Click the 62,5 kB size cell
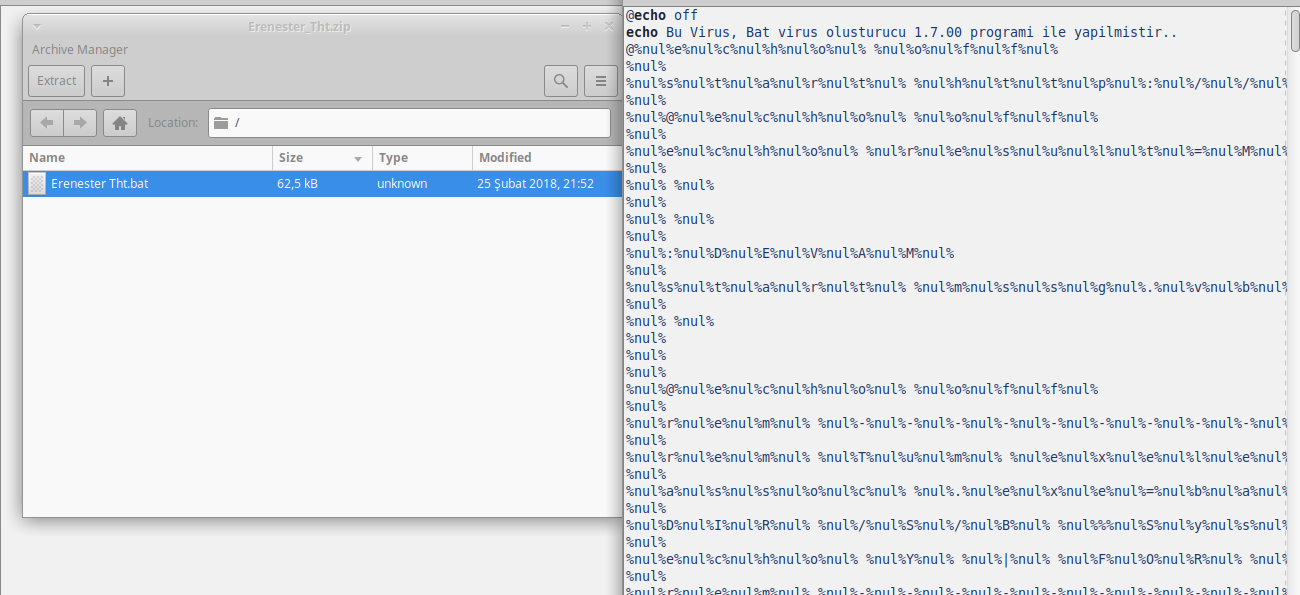 pyautogui.click(x=297, y=184)
